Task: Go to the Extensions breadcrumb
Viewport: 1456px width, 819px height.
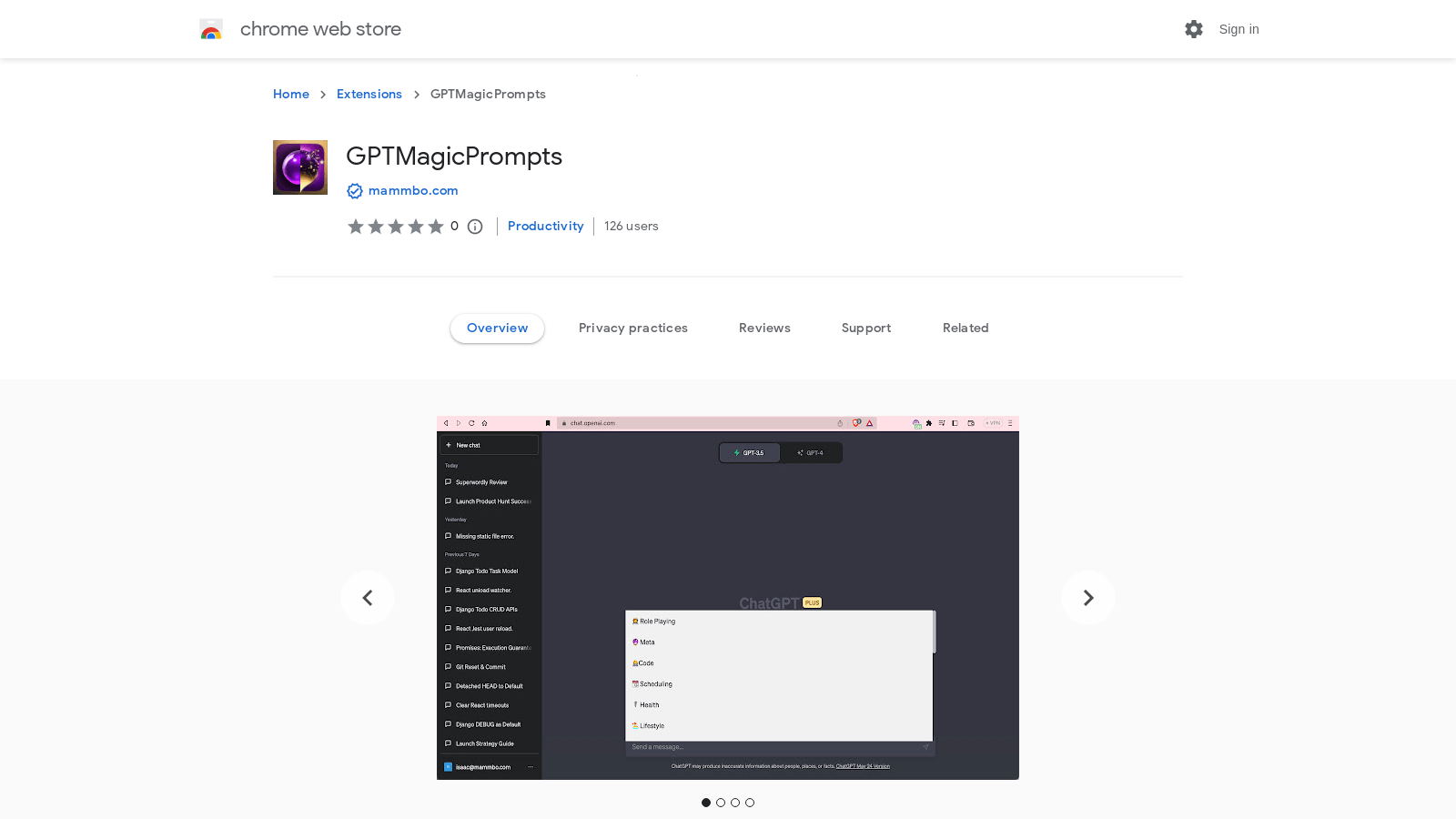Action: pyautogui.click(x=369, y=94)
